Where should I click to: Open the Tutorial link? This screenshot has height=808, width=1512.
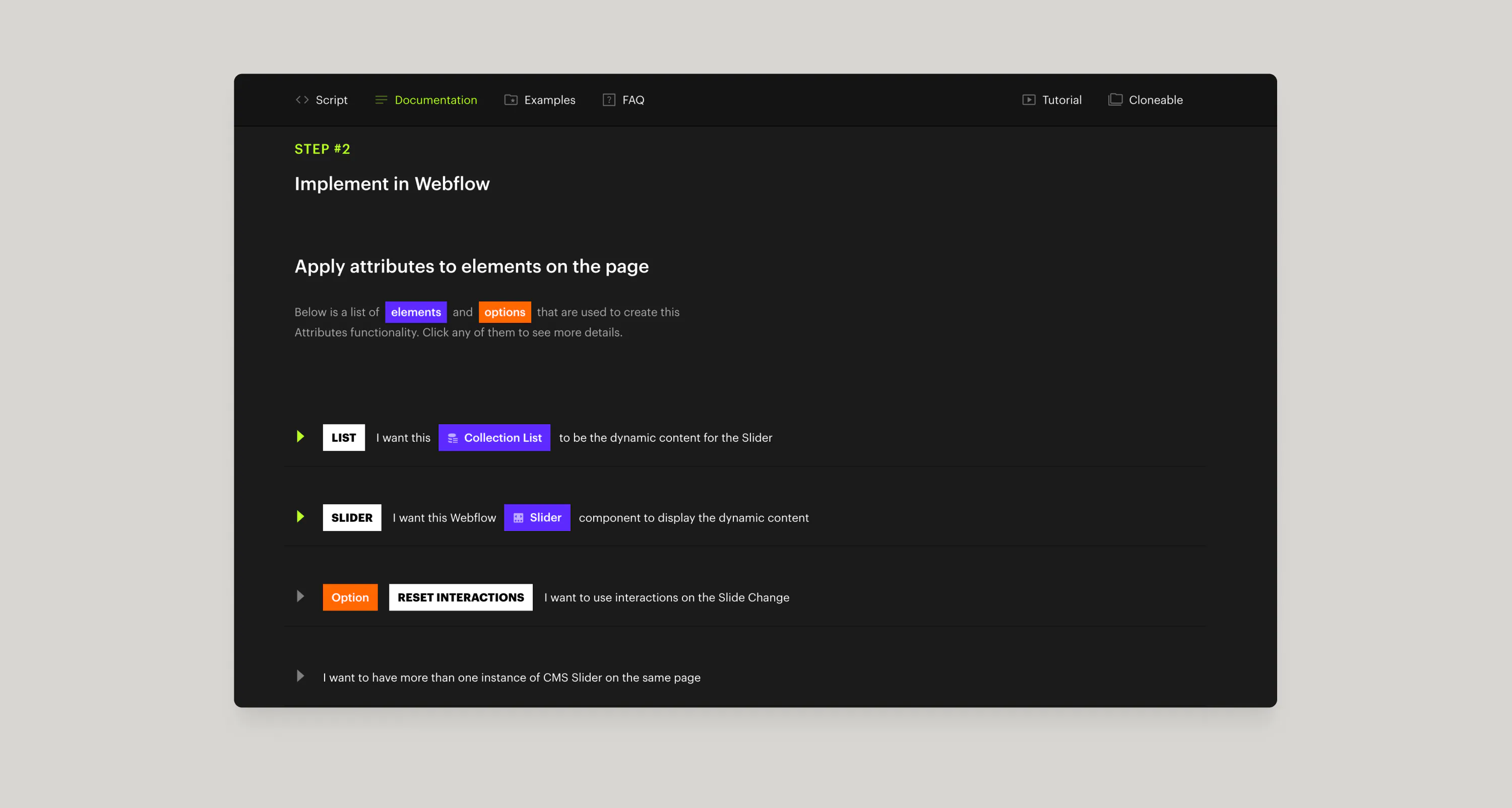[1052, 100]
